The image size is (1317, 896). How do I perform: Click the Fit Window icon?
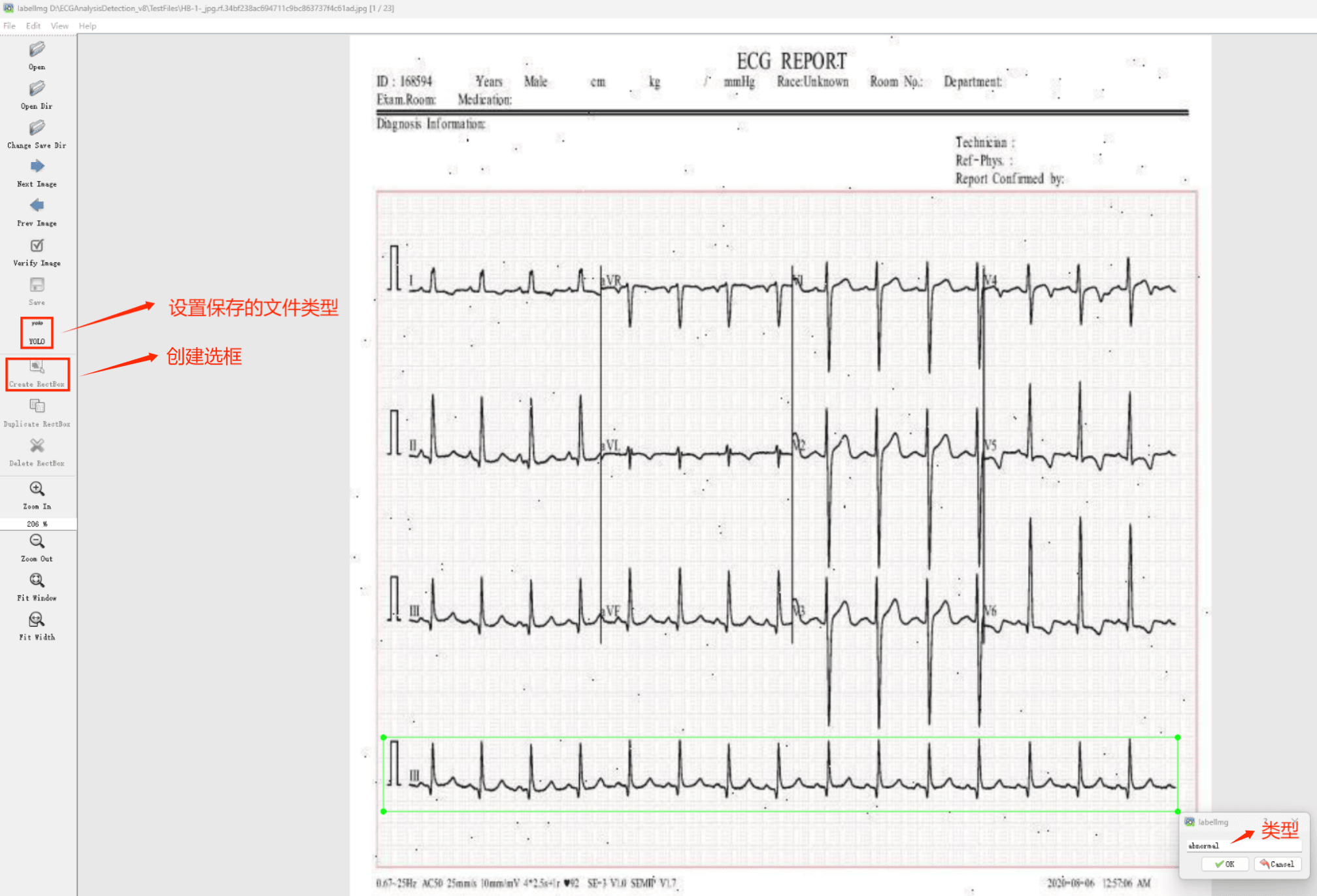tap(37, 581)
